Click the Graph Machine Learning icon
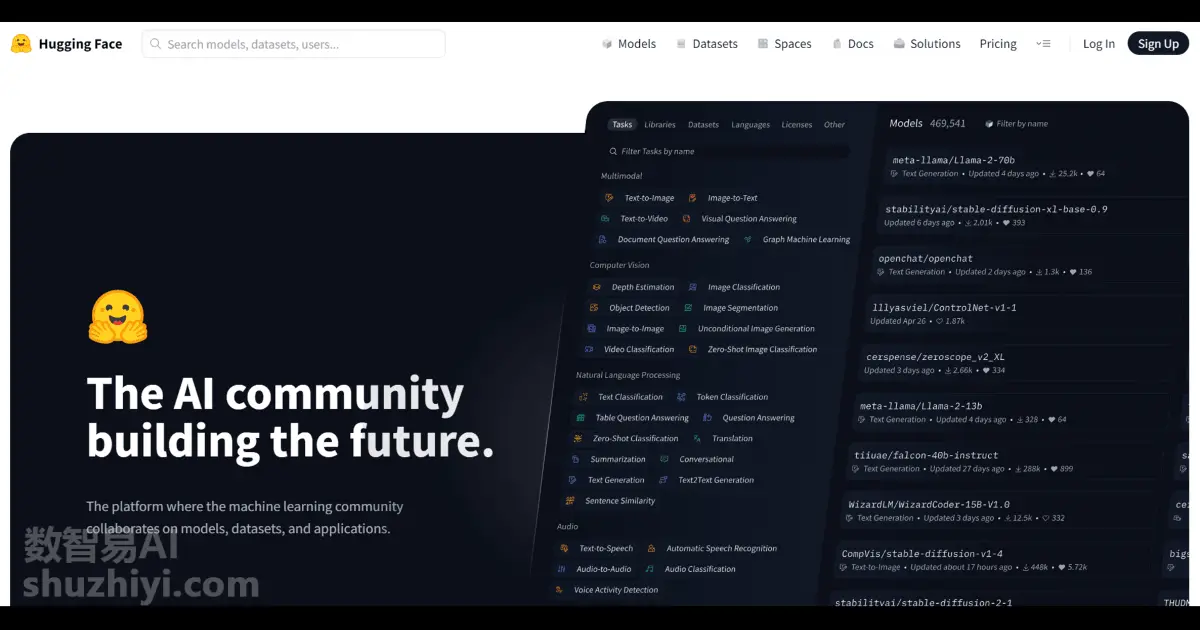This screenshot has height=630, width=1200. click(x=748, y=240)
